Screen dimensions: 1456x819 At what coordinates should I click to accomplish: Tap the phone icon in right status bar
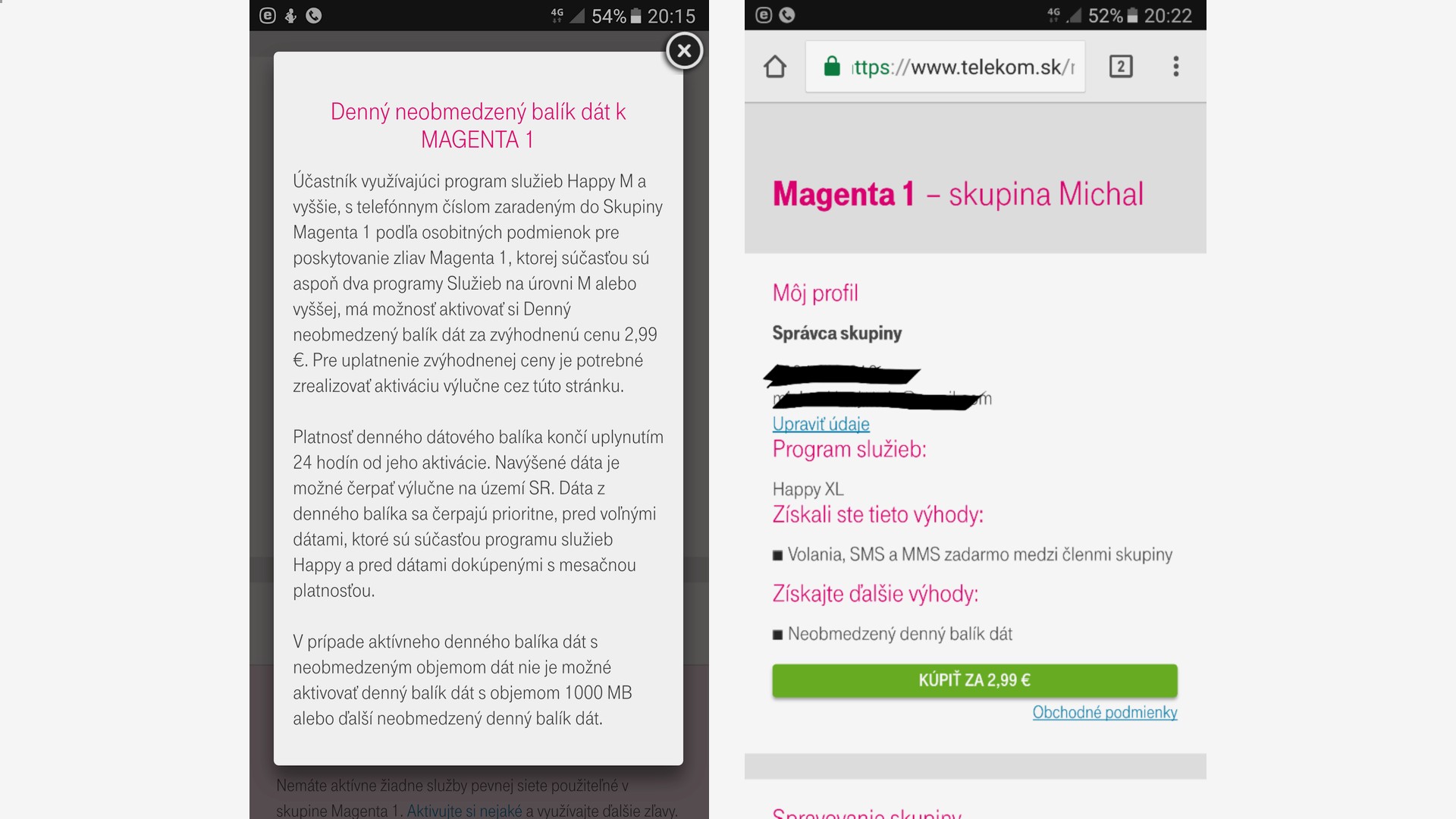[787, 15]
